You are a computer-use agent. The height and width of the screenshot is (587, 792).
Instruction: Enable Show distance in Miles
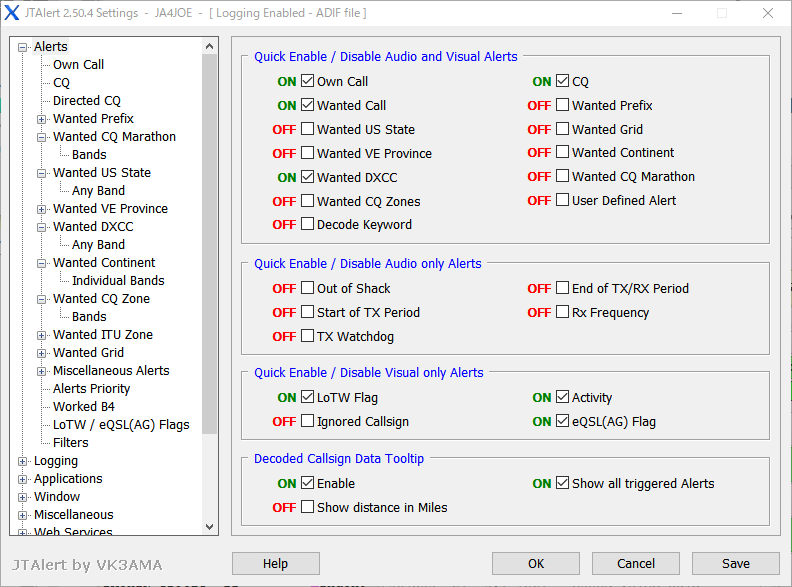coord(307,507)
